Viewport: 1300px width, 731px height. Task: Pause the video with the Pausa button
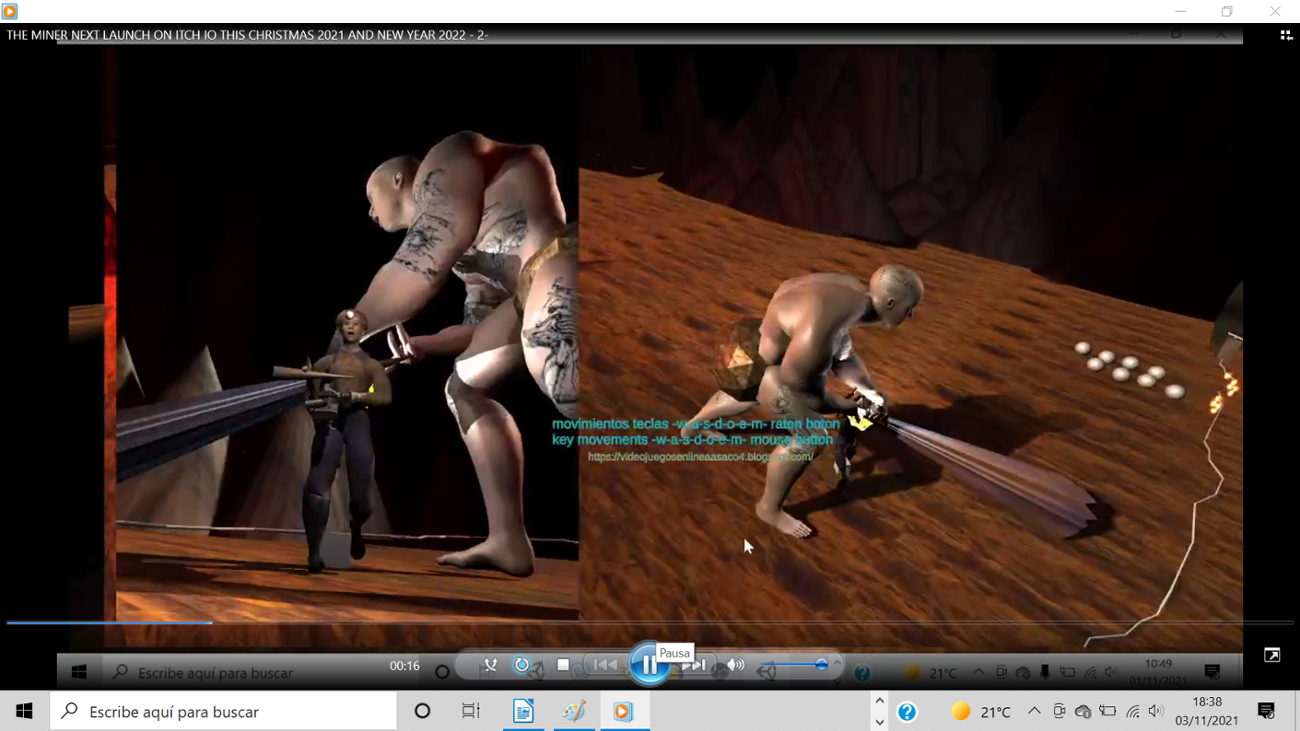pos(650,662)
